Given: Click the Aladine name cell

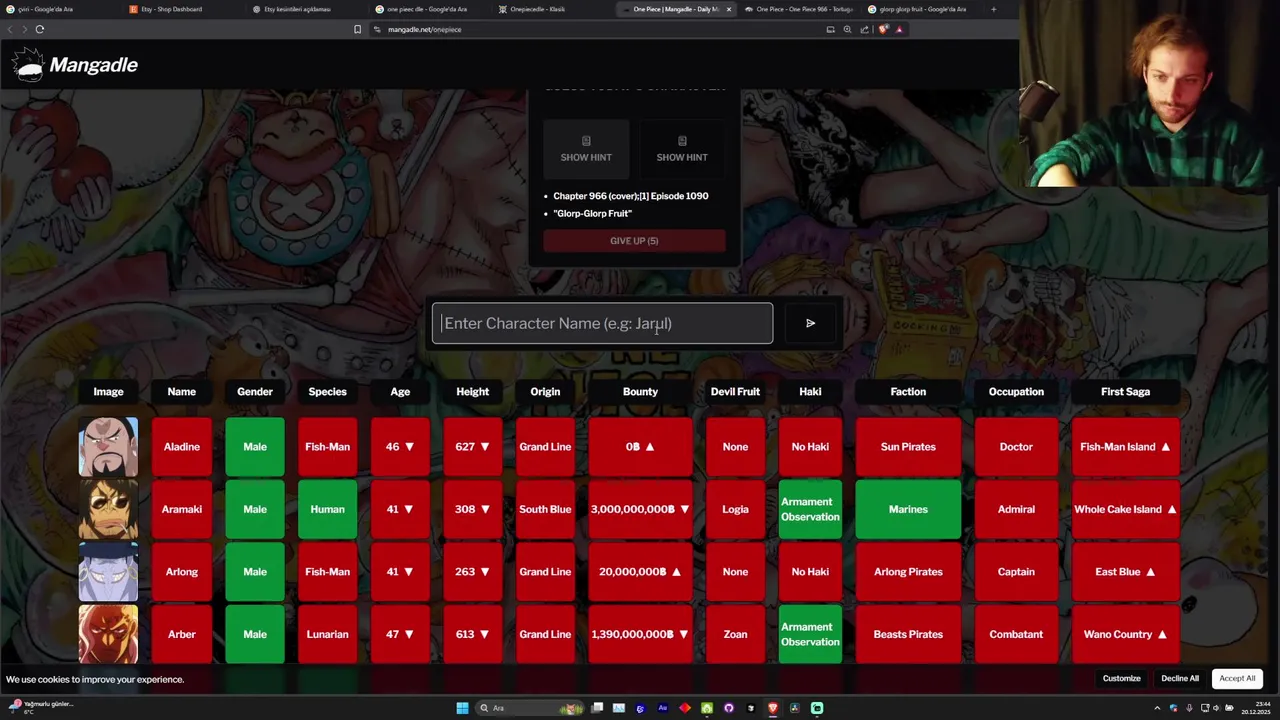Looking at the screenshot, I should (x=181, y=447).
